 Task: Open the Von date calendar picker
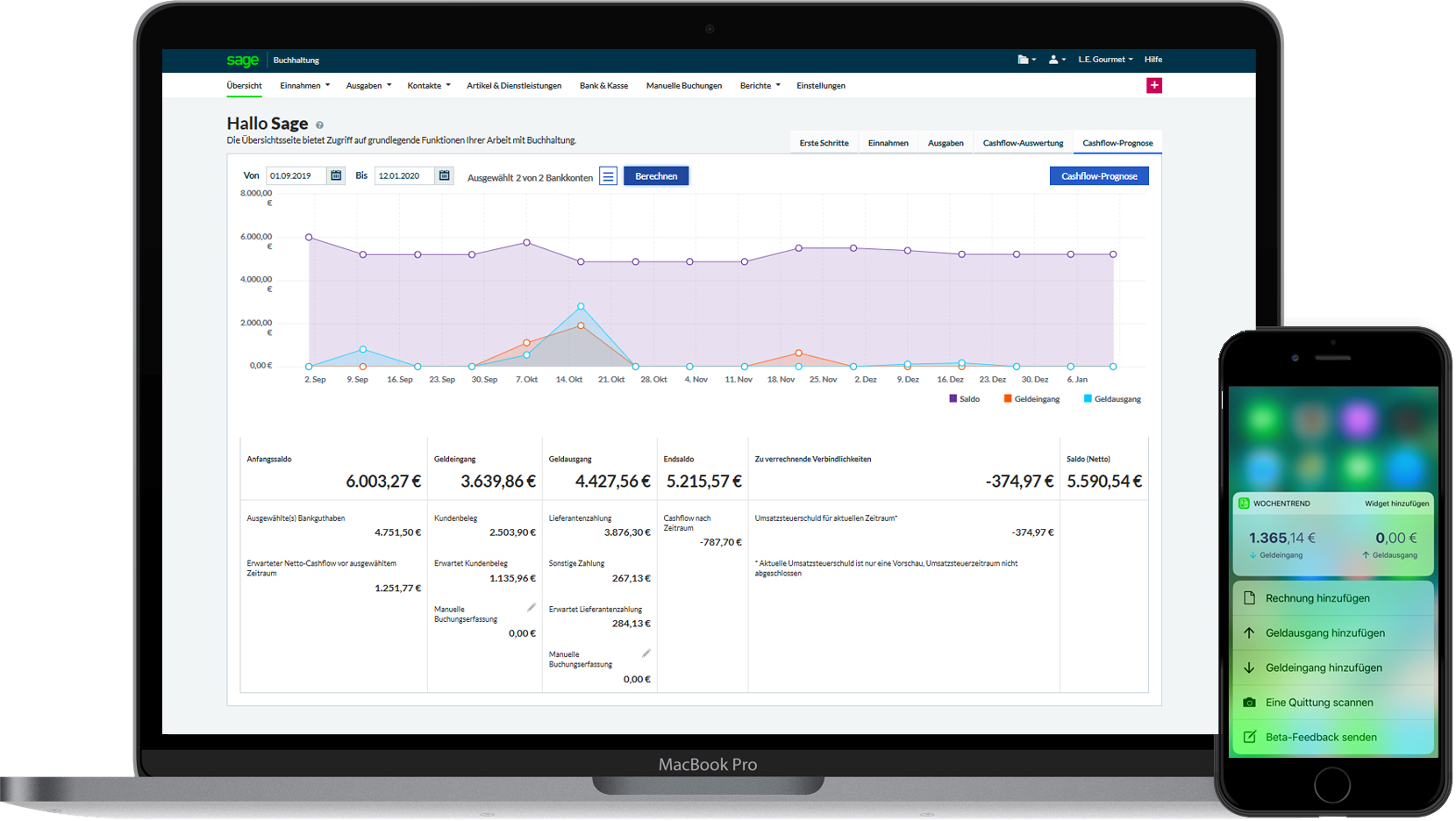[x=336, y=175]
